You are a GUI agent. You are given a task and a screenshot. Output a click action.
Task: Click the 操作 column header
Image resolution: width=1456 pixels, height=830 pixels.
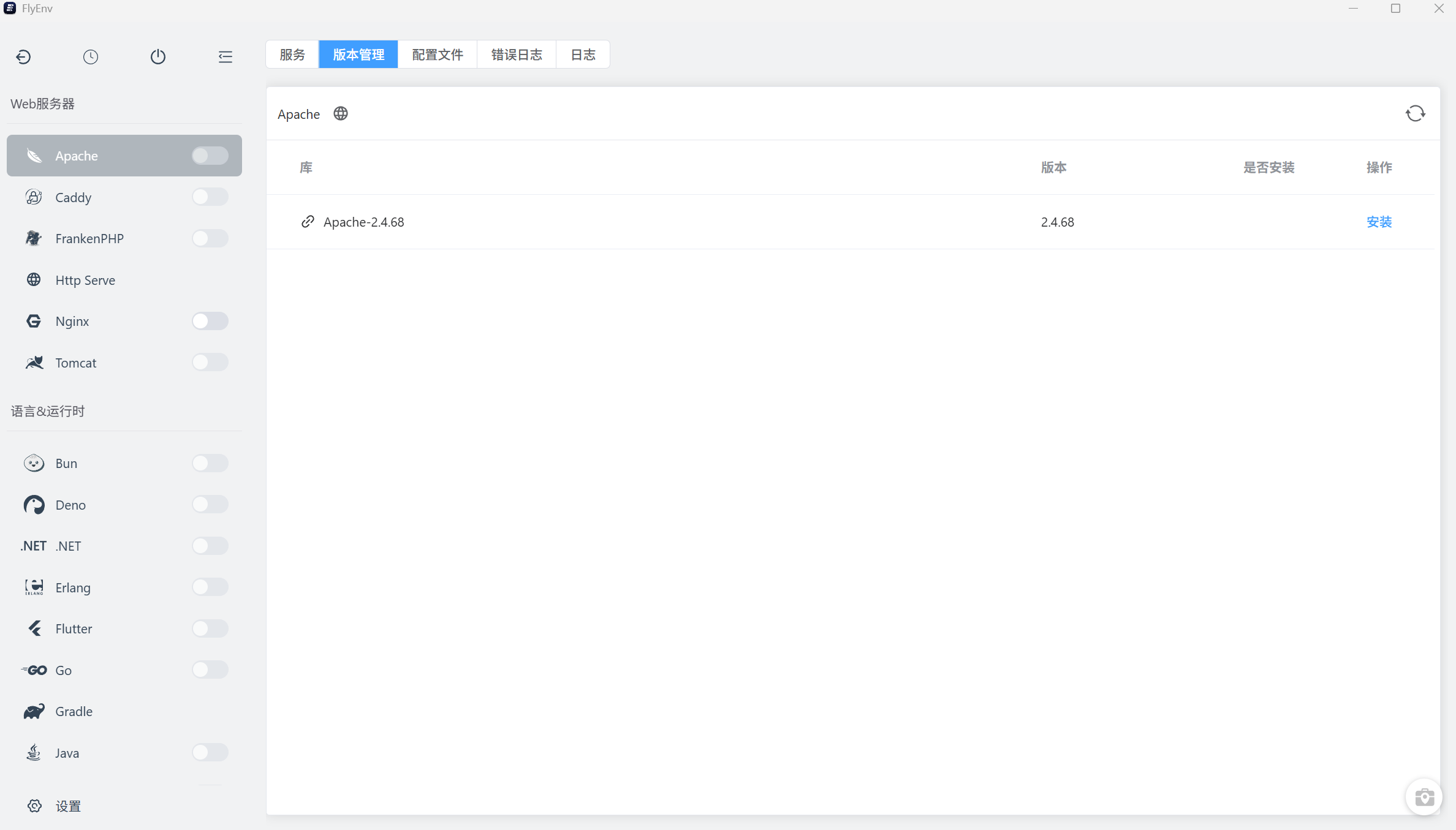pos(1379,167)
